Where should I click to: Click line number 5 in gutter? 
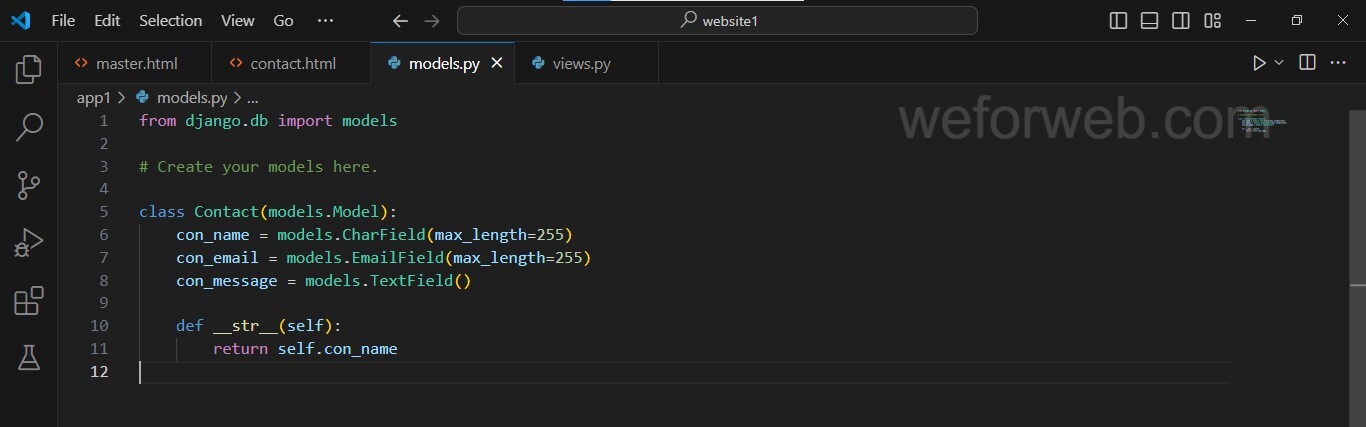[104, 212]
